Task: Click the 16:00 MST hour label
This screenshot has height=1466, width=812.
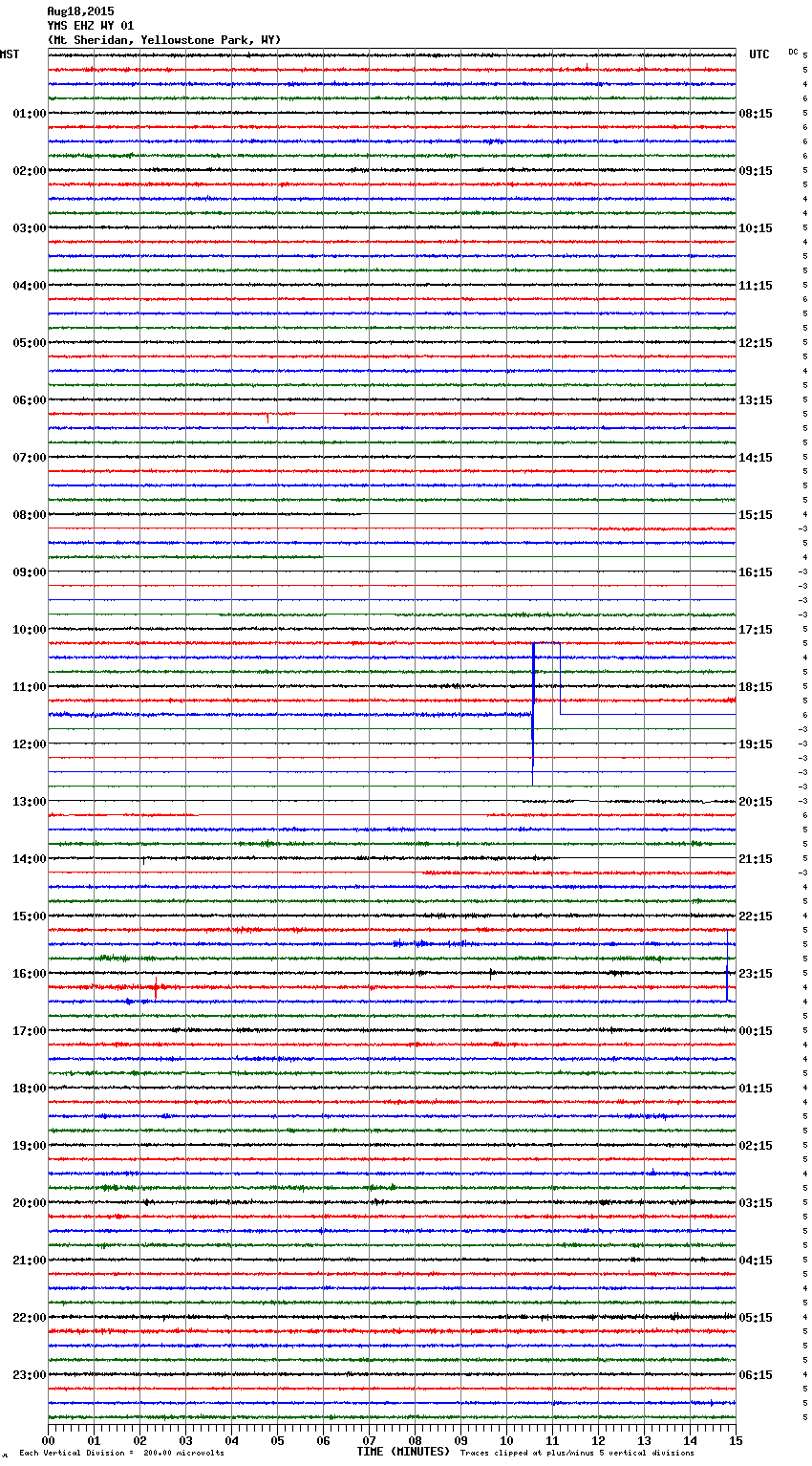Action: 29,974
